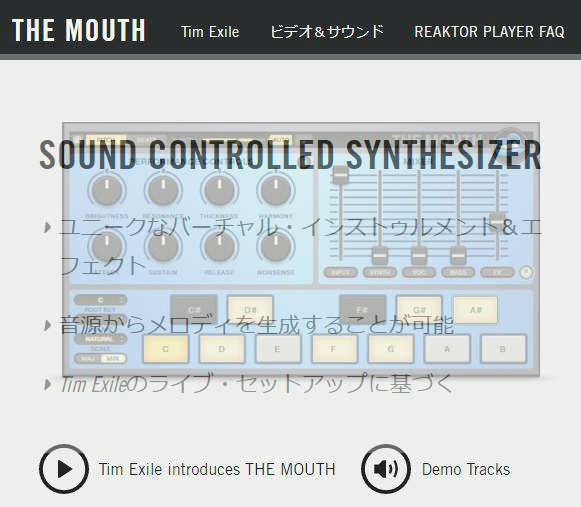Toggle the MAJ scale mode switch
This screenshot has height=507, width=581.
click(87, 359)
